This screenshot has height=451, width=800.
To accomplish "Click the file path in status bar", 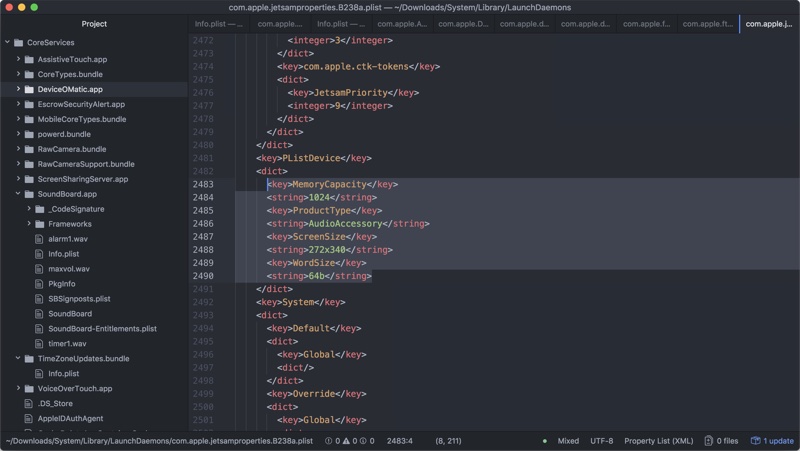I will (159, 441).
